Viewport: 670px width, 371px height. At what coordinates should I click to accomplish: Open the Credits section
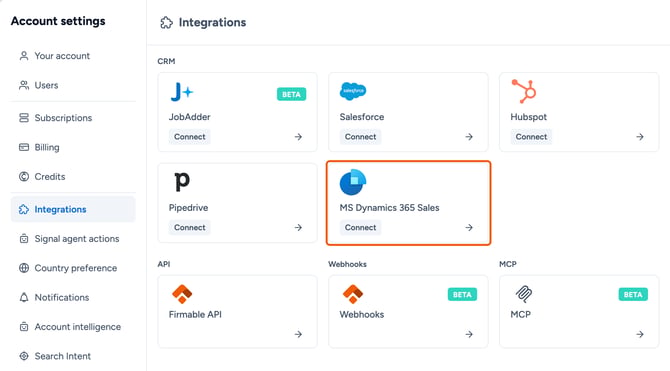pos(73,177)
